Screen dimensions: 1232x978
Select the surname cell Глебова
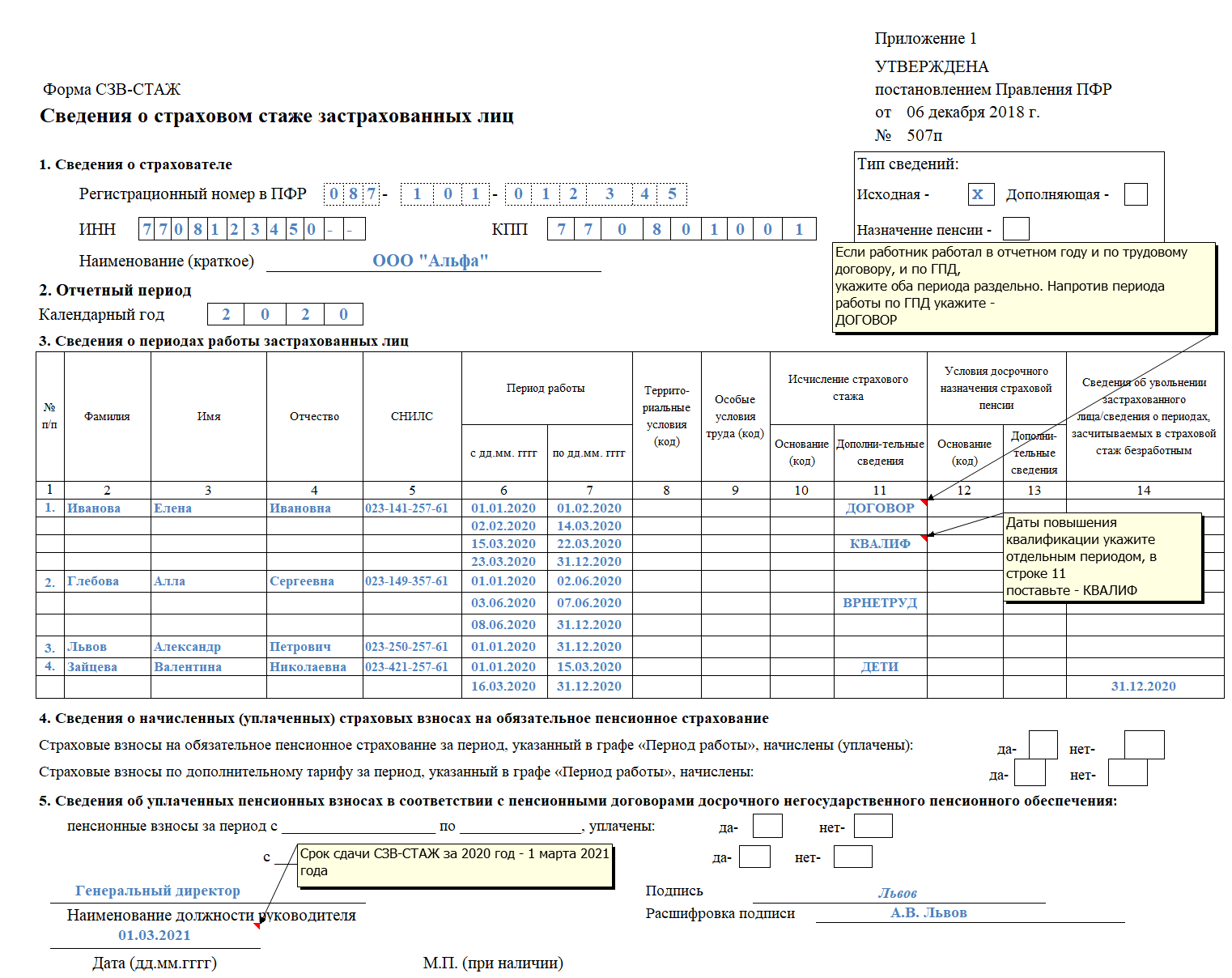point(108,581)
